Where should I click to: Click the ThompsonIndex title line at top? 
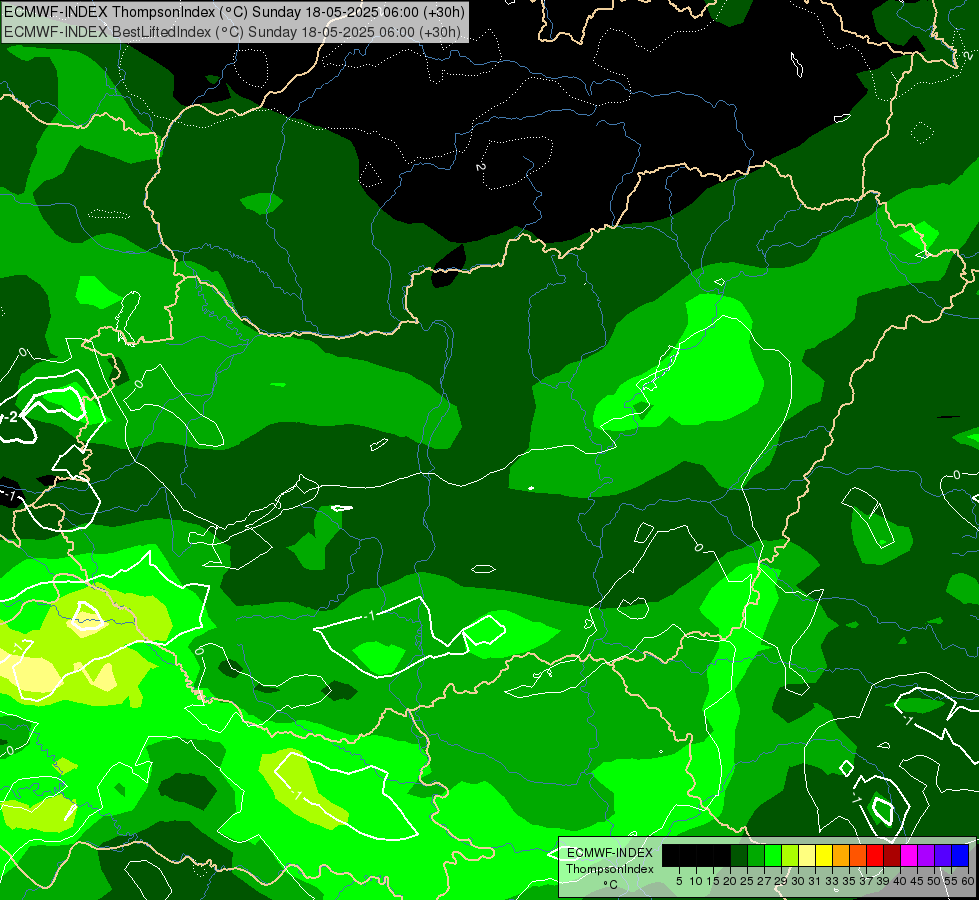(235, 12)
